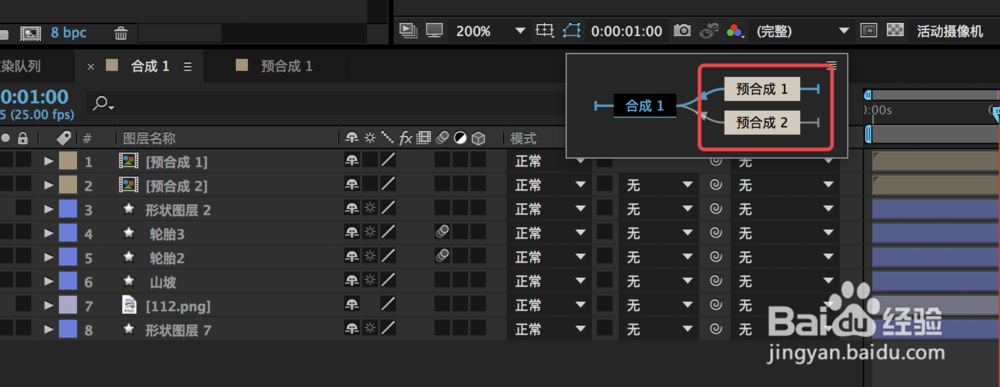Expand the 山坡 layer properties triangle

(48, 281)
